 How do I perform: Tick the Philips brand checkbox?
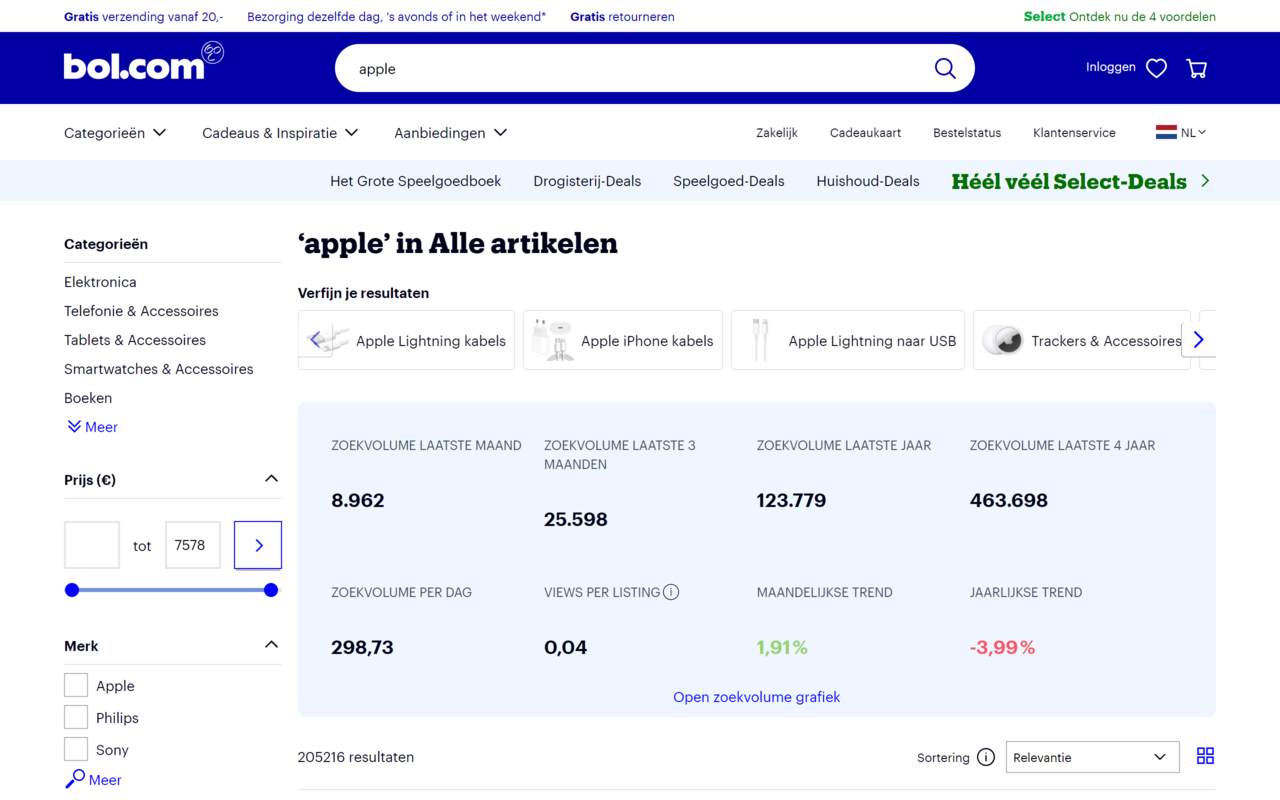tap(76, 717)
